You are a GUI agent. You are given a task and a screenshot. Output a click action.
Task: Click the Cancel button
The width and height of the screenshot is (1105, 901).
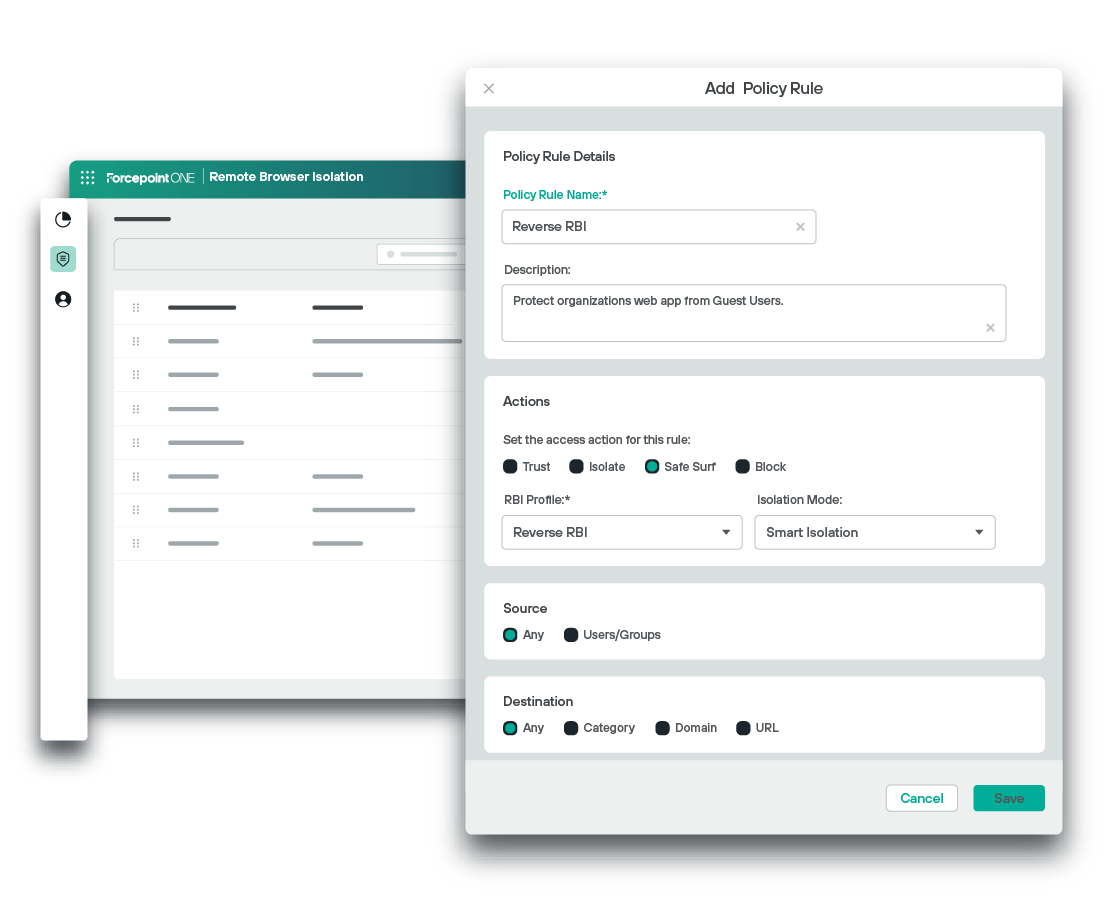(x=921, y=798)
